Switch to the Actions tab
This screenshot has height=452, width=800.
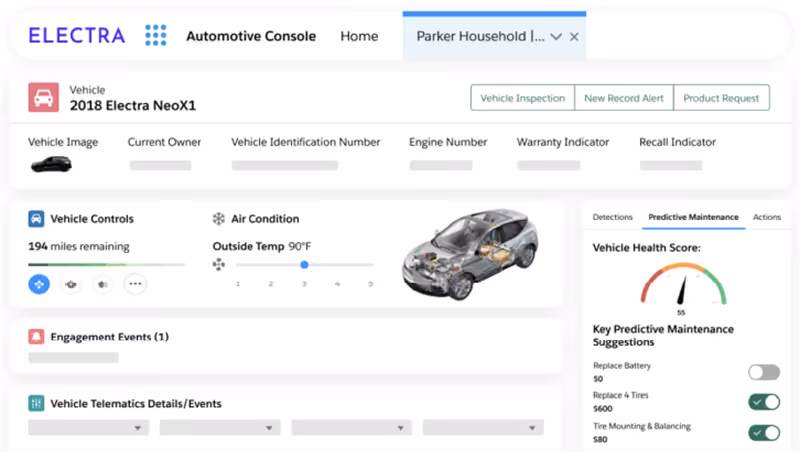[x=767, y=217]
